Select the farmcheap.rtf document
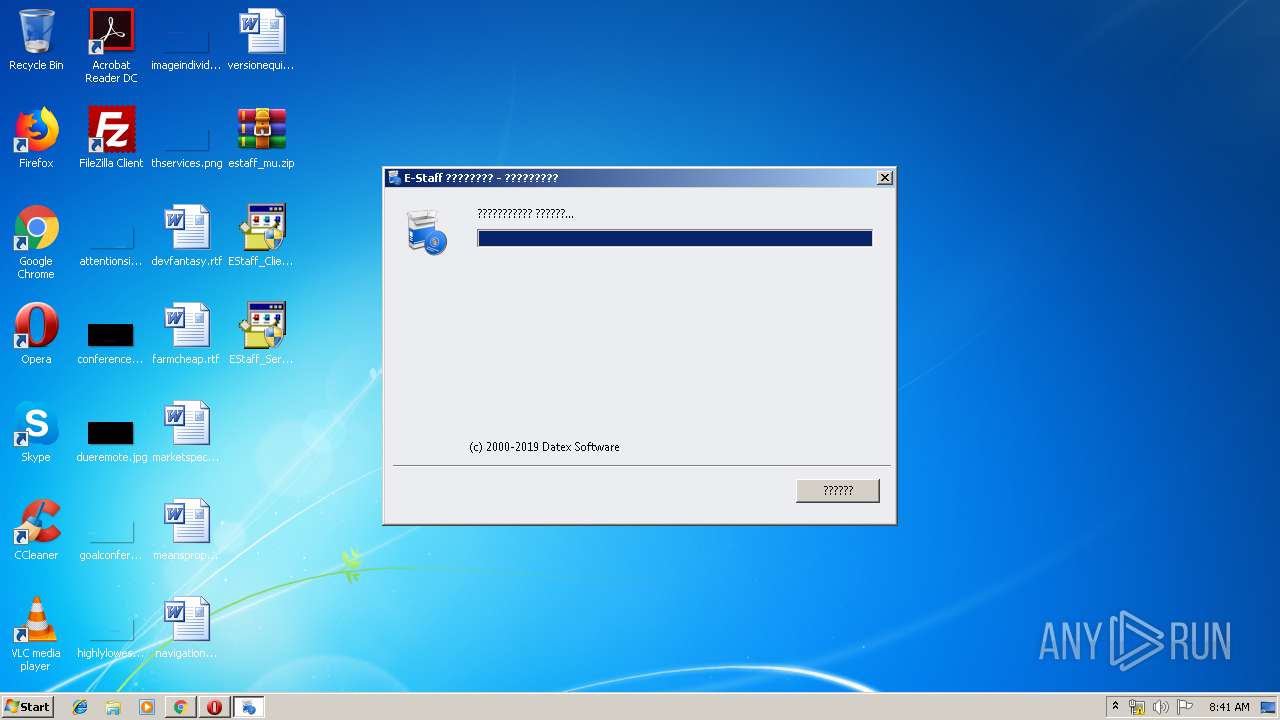The width and height of the screenshot is (1280, 720). pos(186,334)
